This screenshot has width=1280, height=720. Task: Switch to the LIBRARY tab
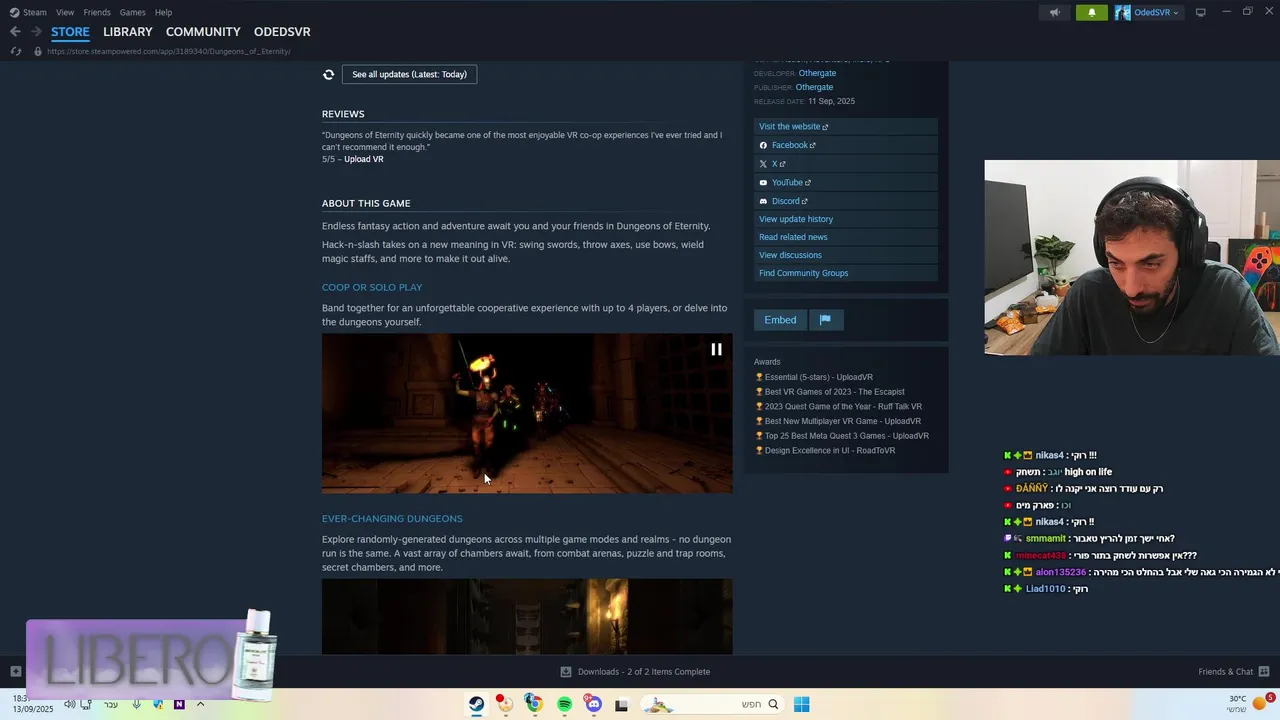128,32
